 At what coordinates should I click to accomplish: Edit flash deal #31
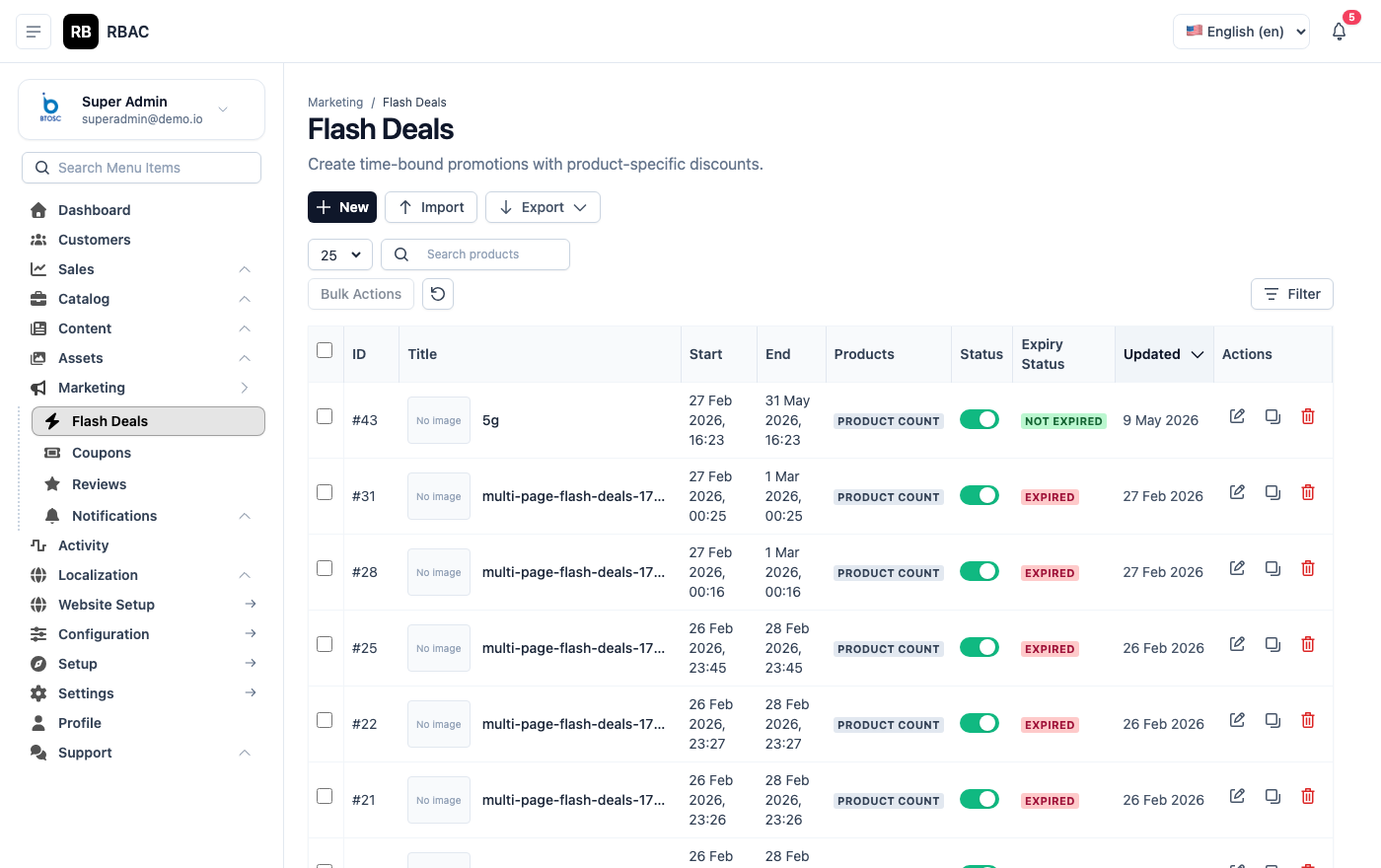1237,492
